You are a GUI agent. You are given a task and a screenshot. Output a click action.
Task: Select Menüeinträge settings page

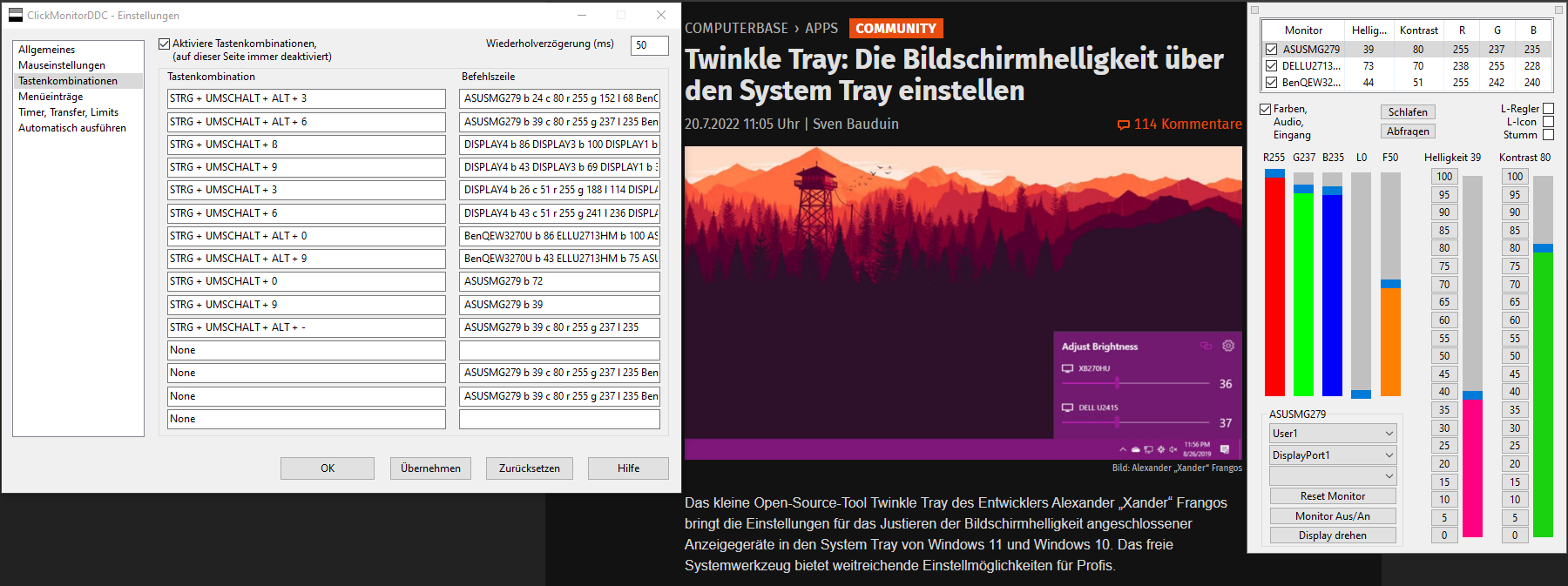51,97
